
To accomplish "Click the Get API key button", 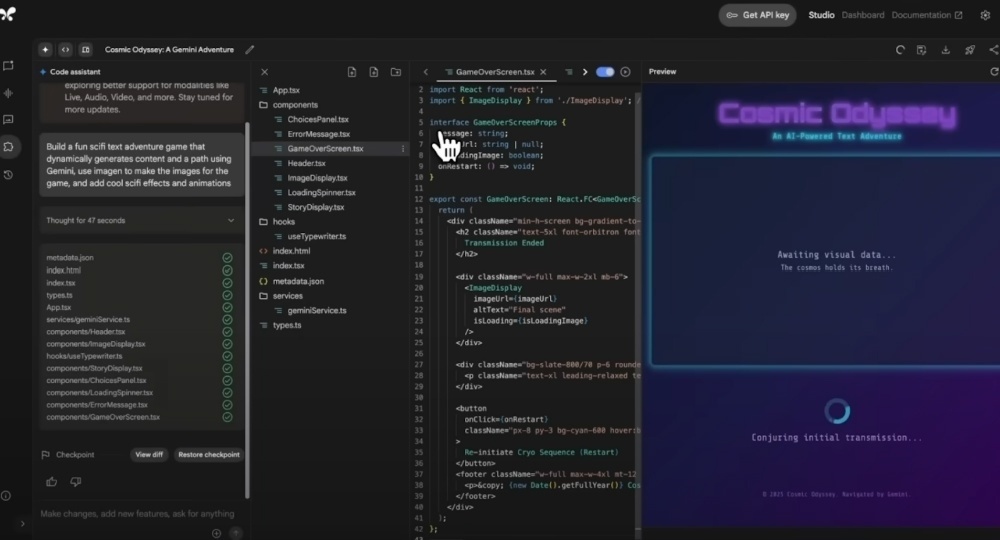I will click(x=758, y=15).
